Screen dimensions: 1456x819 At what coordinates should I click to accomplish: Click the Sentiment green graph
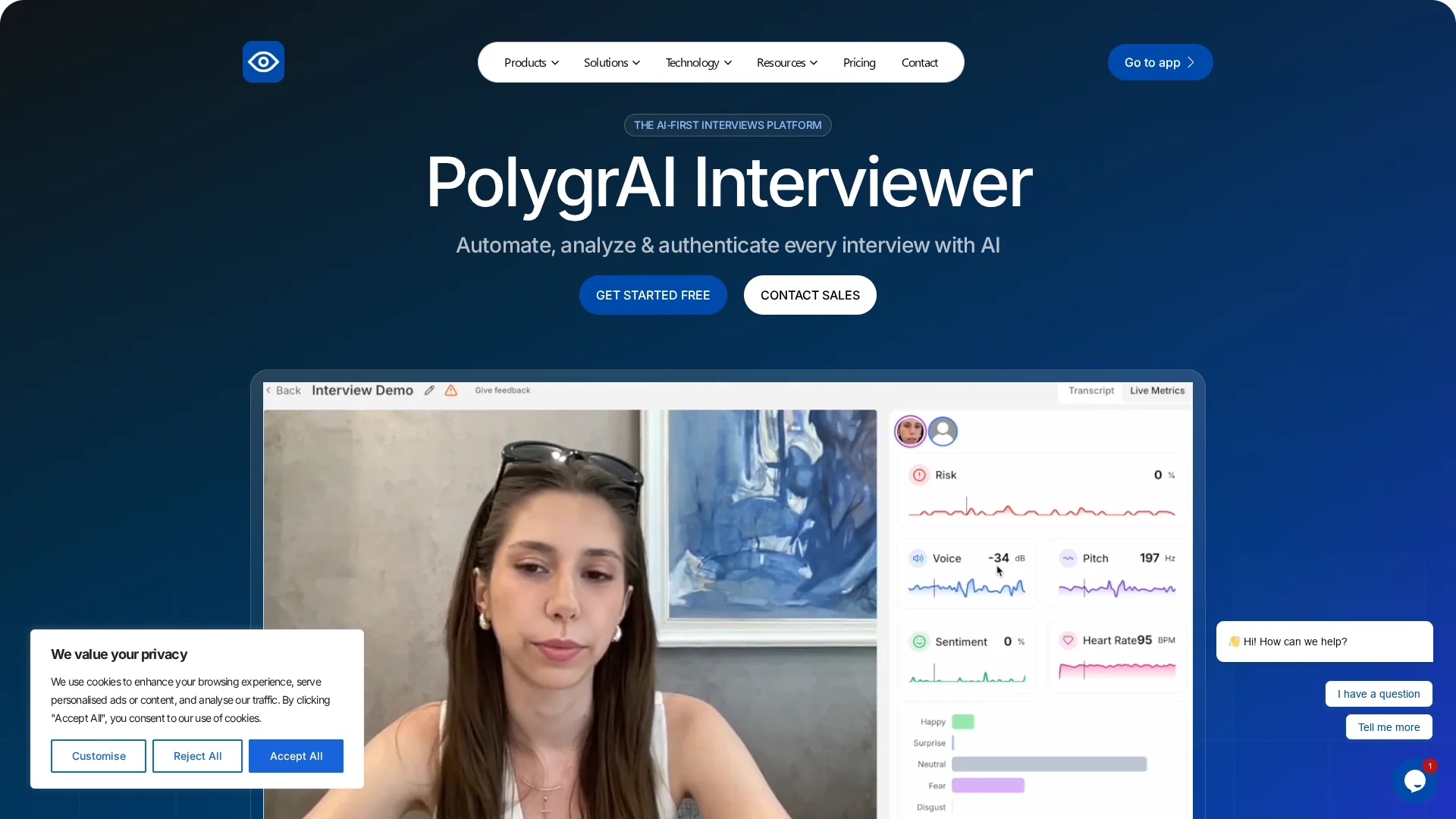point(967,673)
